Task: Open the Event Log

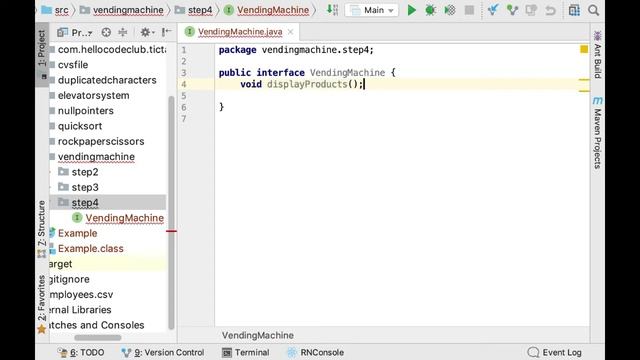Action: pyautogui.click(x=555, y=352)
